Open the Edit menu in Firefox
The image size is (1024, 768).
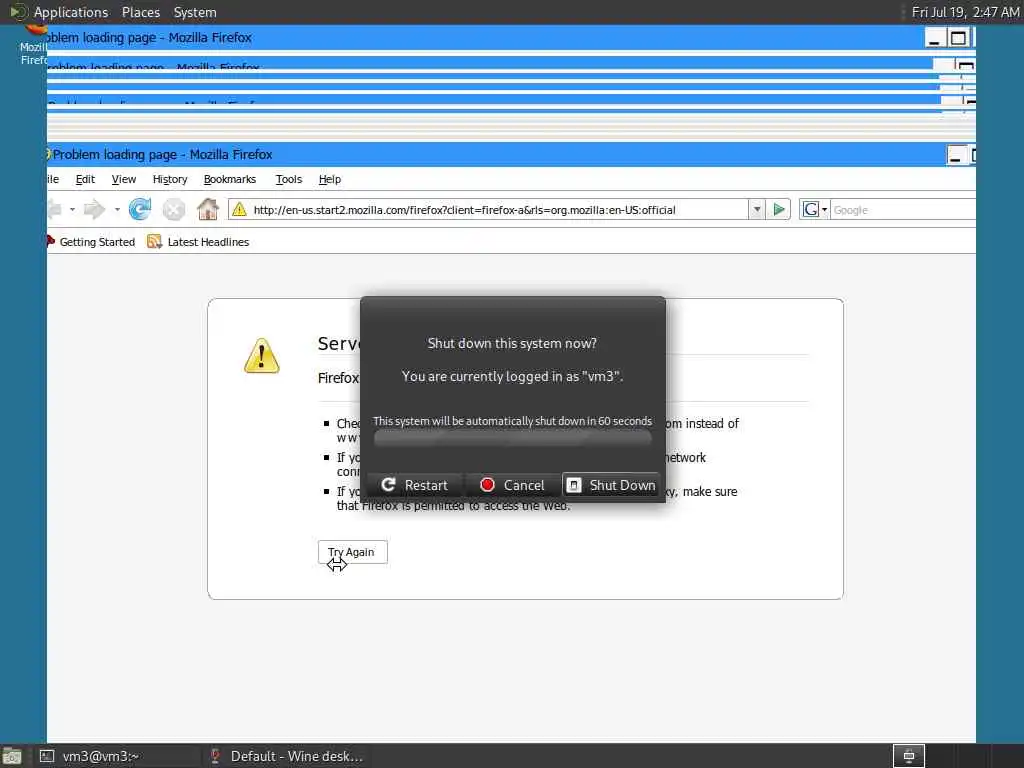pos(85,179)
